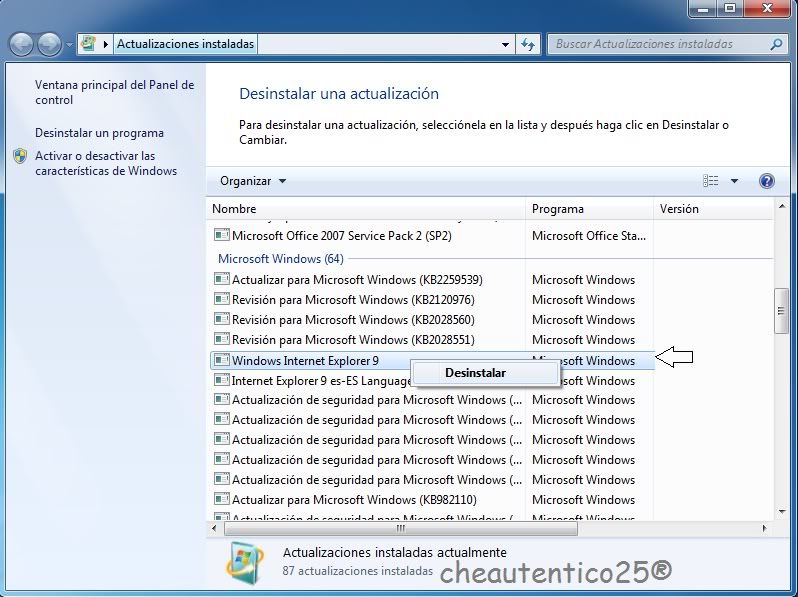This screenshot has width=798, height=597.
Task: Click icon of update KB2259539
Action: point(221,279)
